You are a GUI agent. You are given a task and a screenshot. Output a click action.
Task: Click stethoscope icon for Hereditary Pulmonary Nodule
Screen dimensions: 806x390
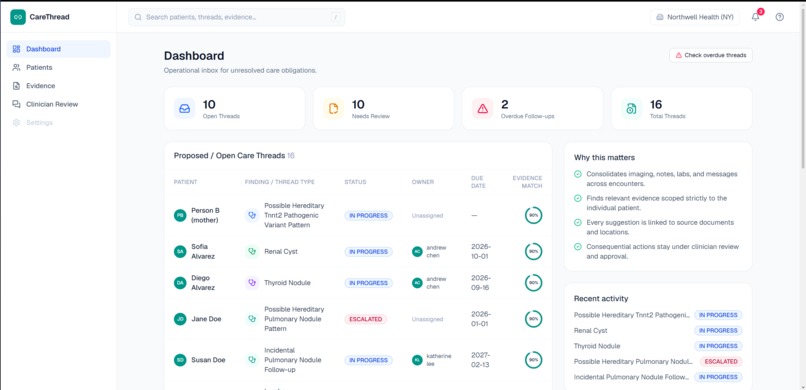coord(252,319)
